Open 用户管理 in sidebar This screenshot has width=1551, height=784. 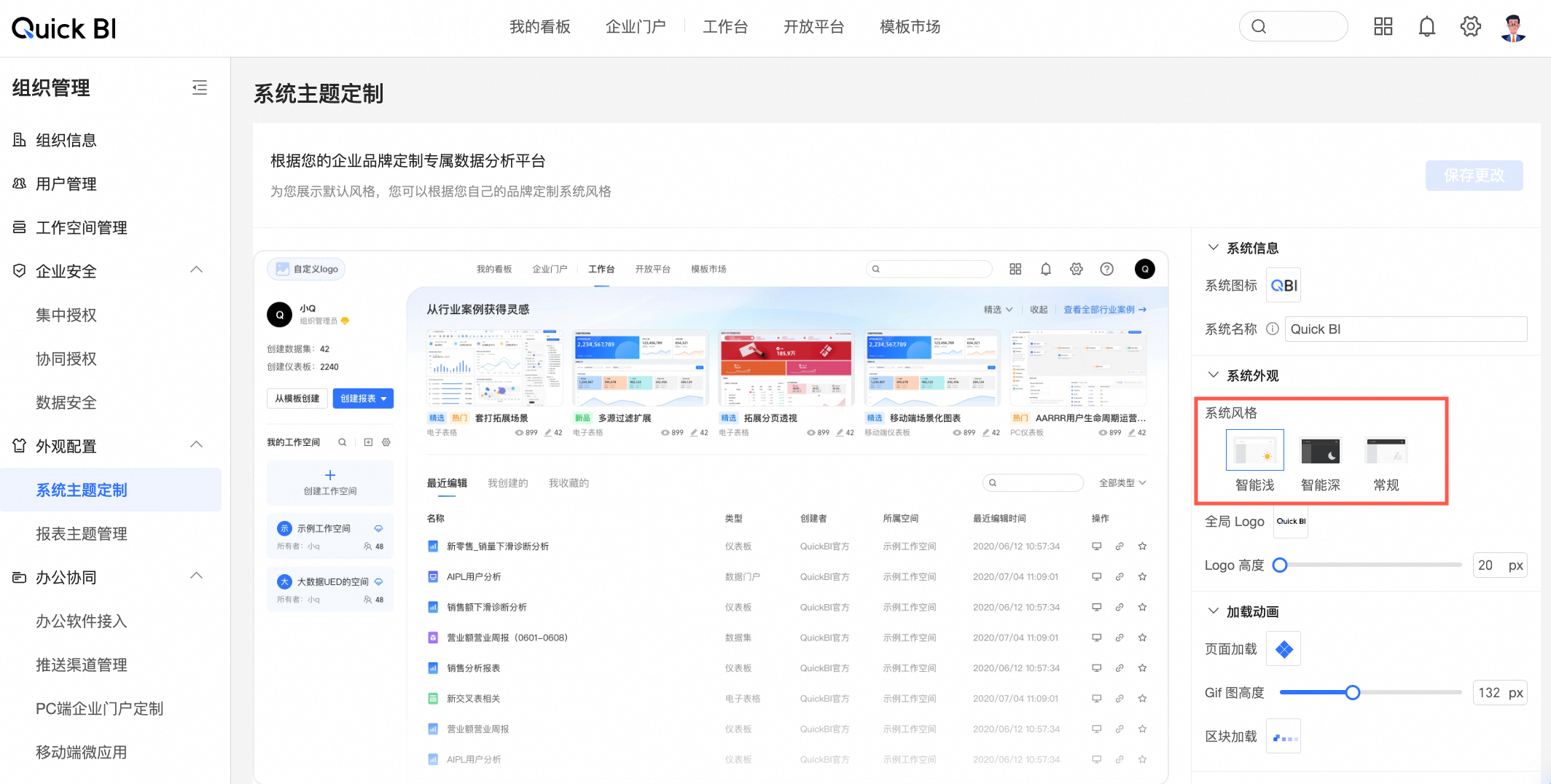pyautogui.click(x=66, y=184)
